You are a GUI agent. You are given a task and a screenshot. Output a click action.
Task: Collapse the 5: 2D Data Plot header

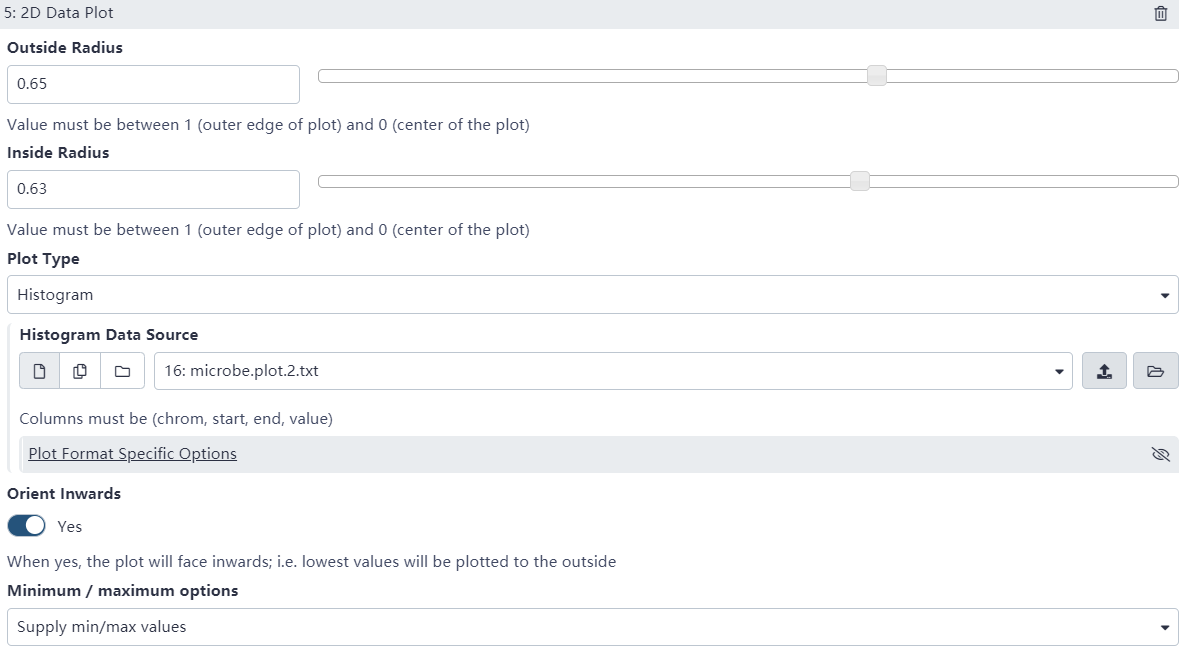click(x=60, y=14)
